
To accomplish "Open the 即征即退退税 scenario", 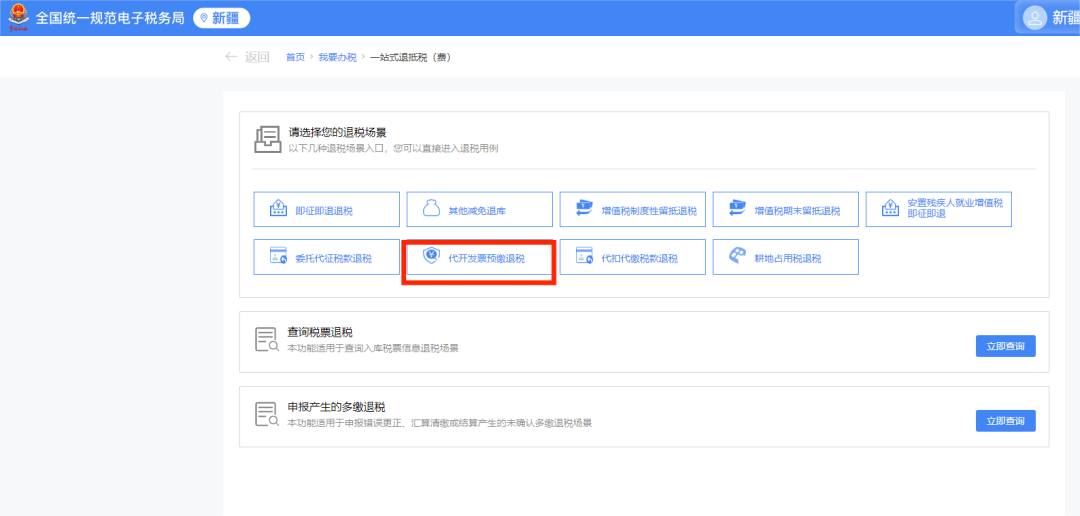I will point(326,209).
